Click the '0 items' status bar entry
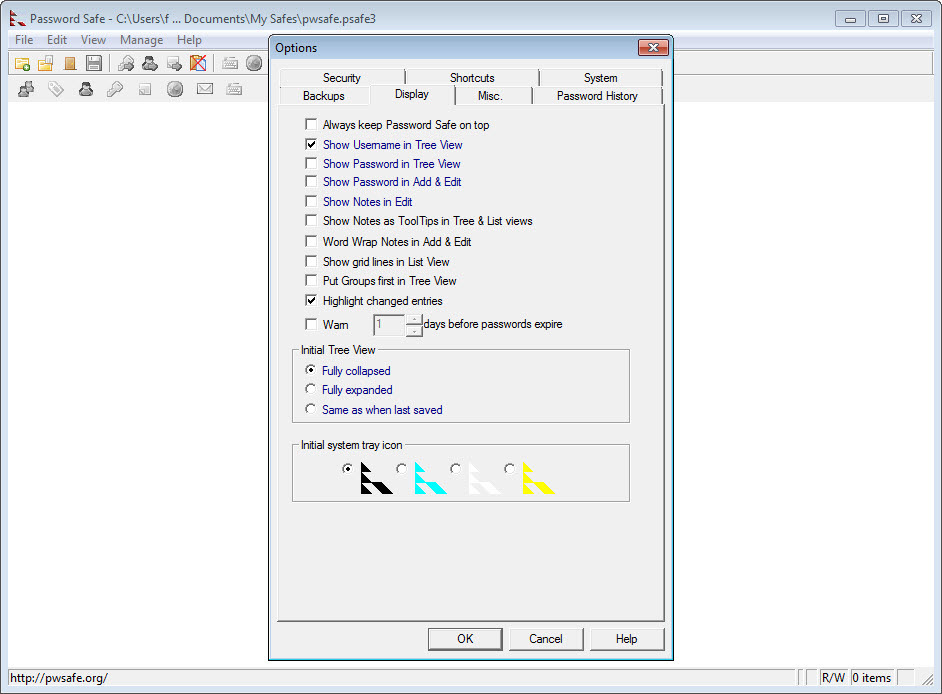942x694 pixels. [x=872, y=678]
